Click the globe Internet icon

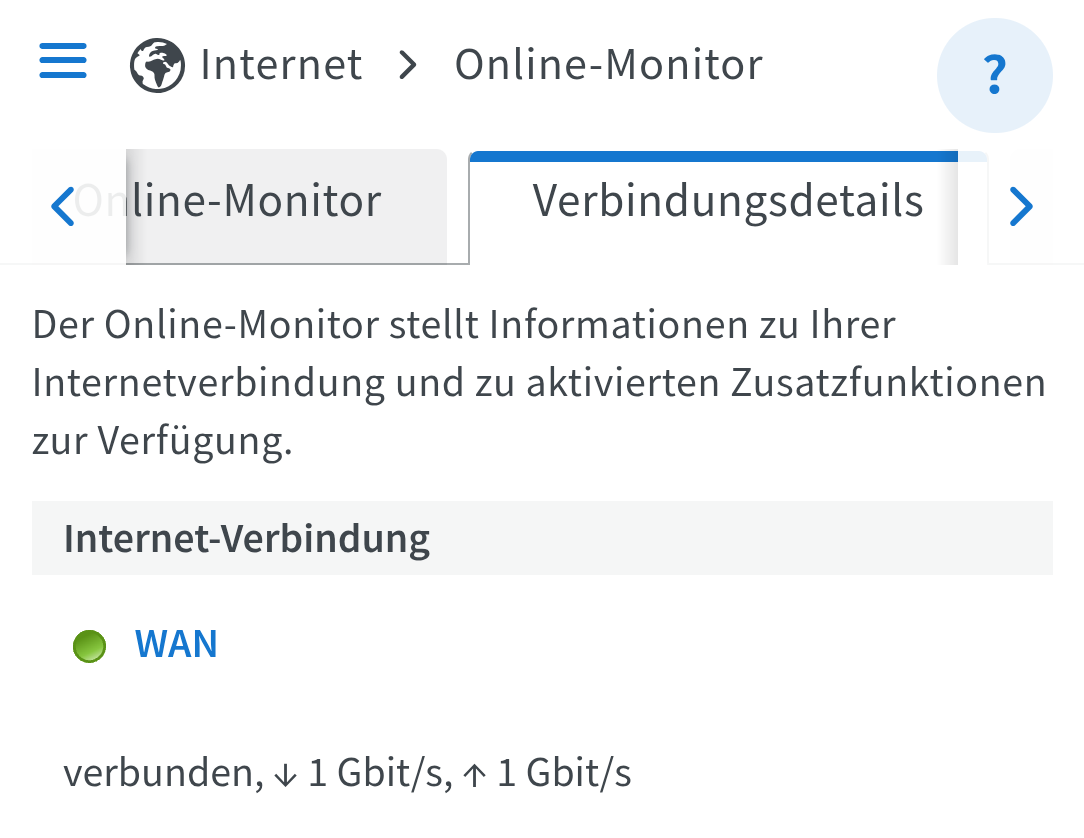tap(158, 65)
